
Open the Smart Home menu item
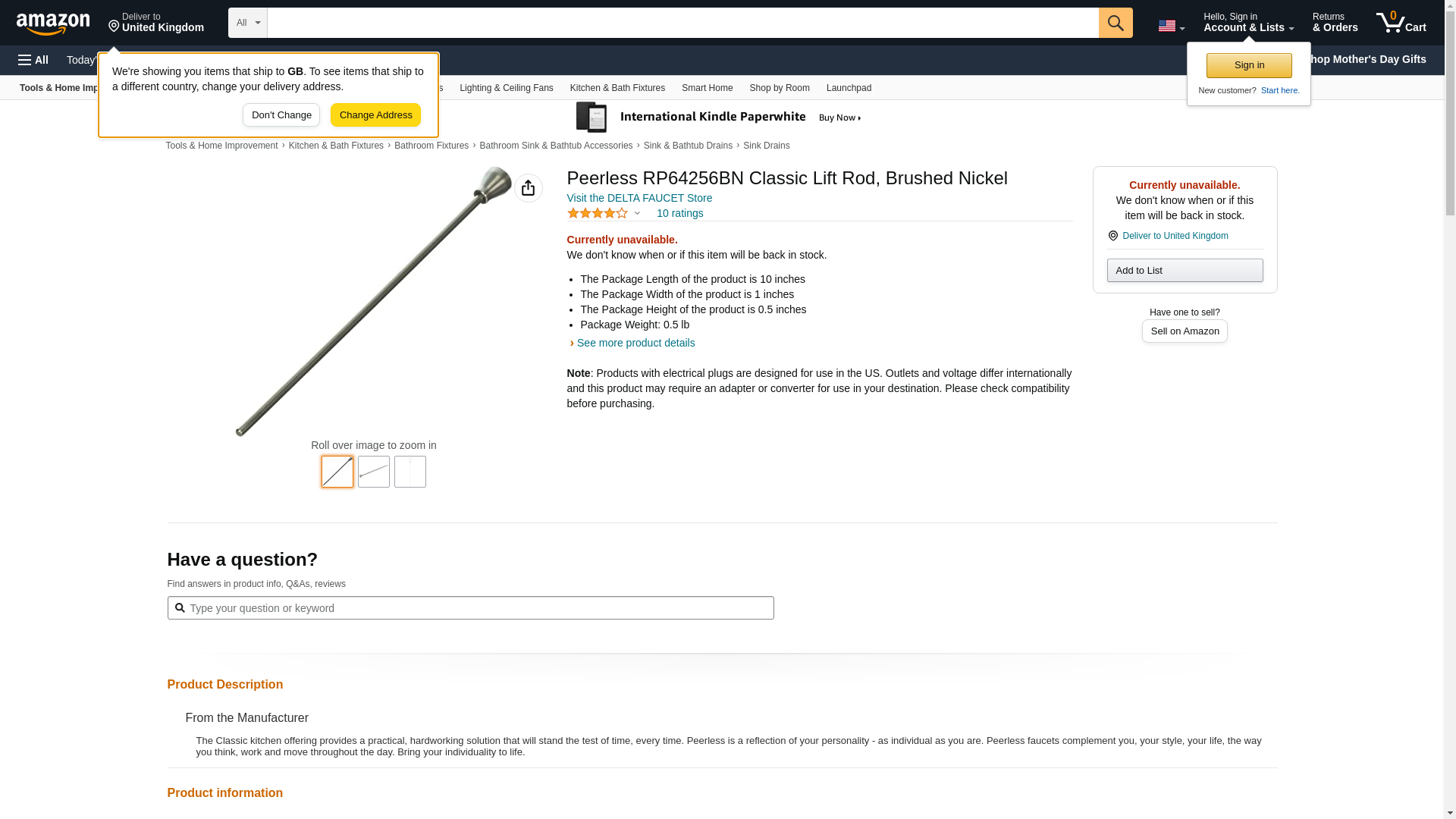707,88
